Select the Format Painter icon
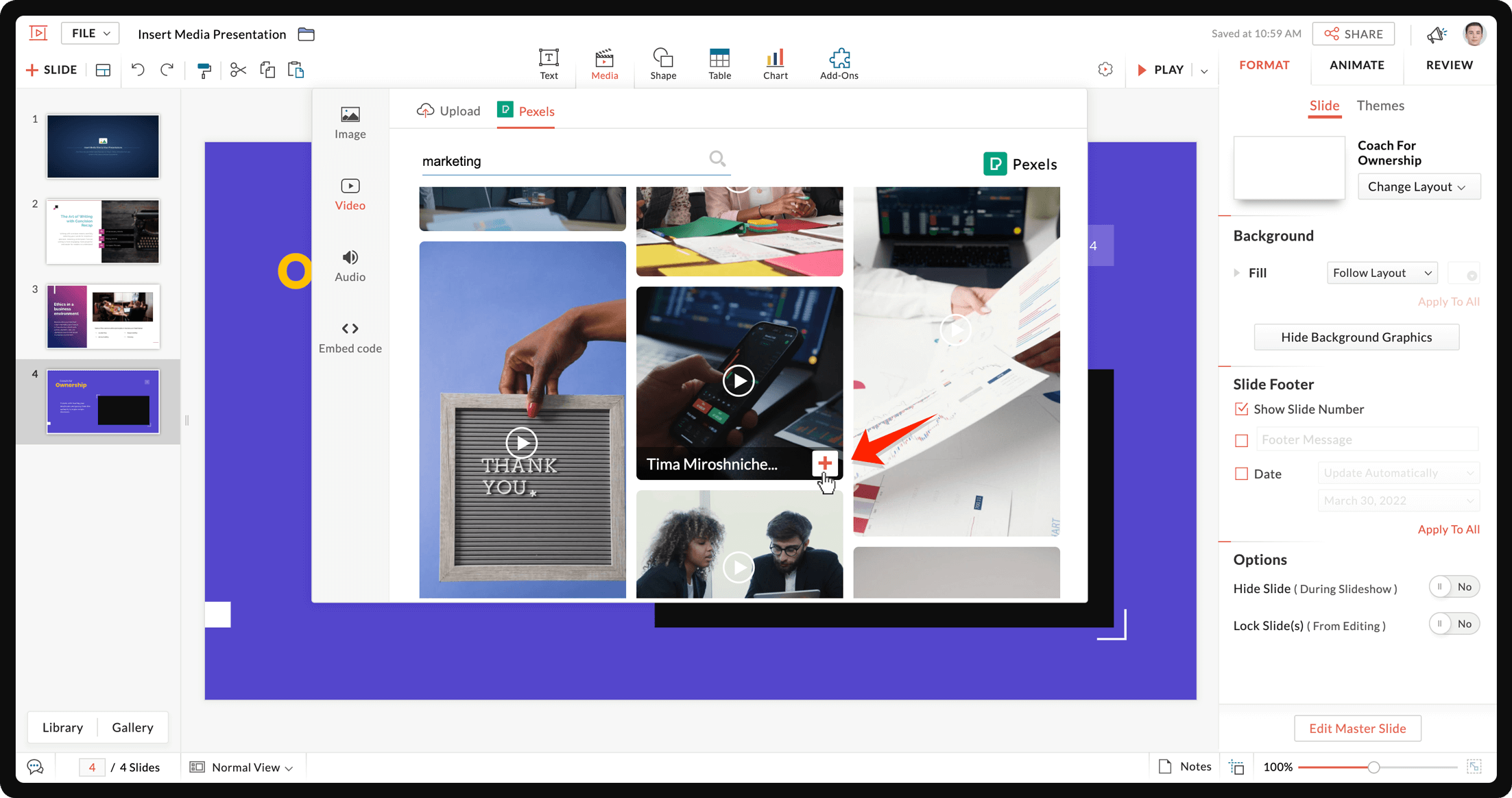 204,70
